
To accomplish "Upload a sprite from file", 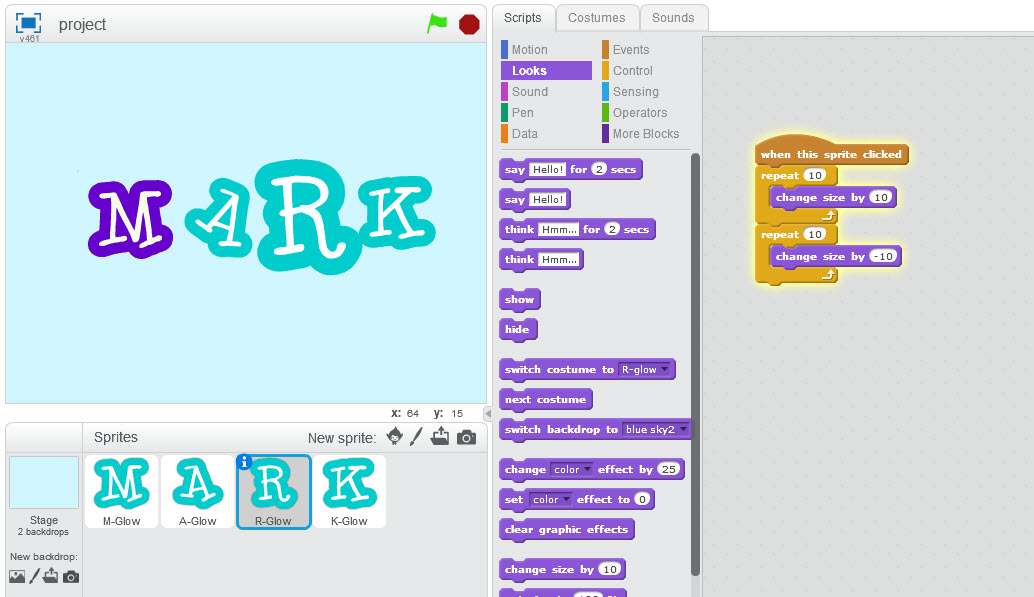I will 441,437.
